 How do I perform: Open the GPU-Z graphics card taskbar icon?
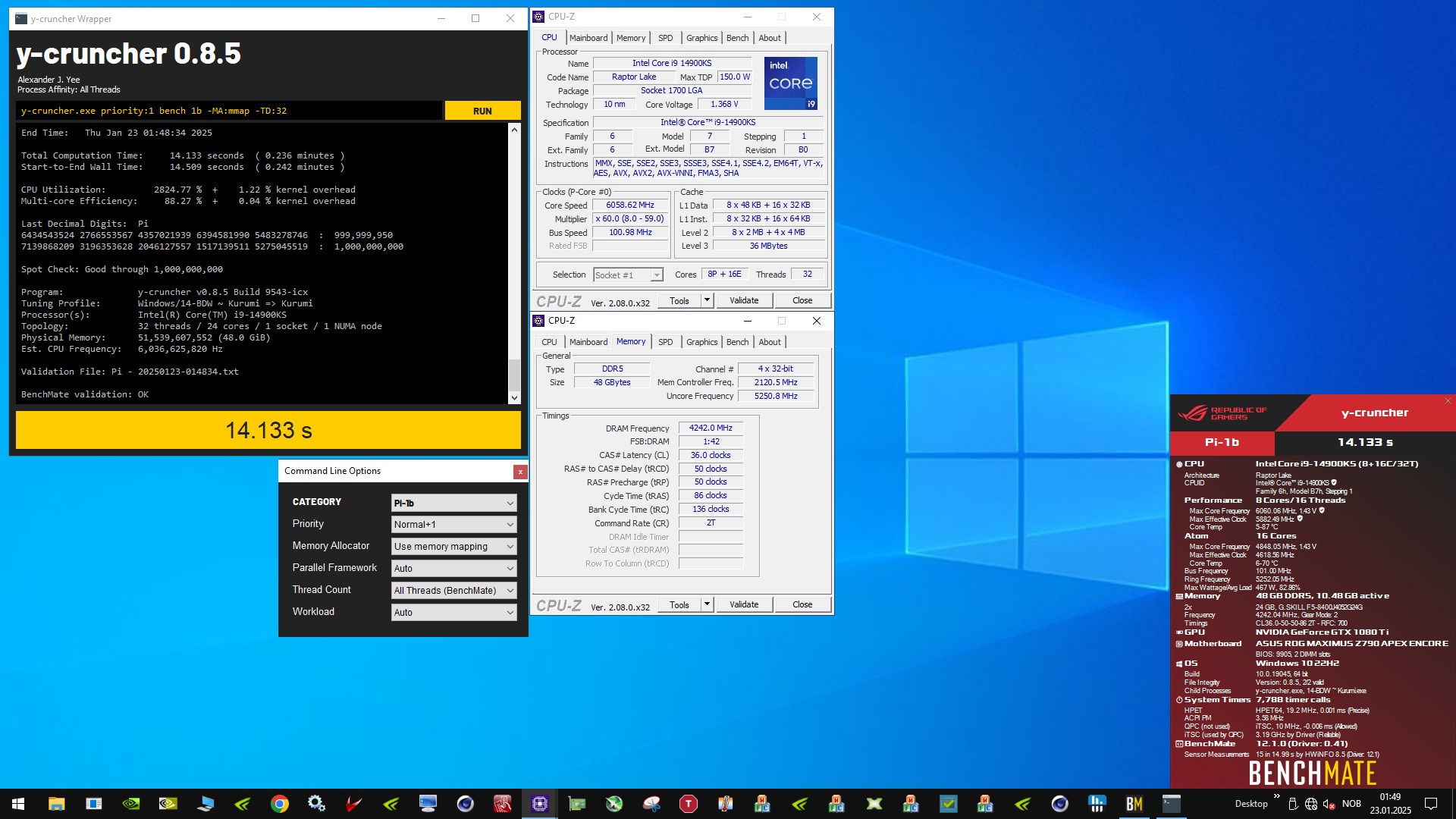(577, 804)
